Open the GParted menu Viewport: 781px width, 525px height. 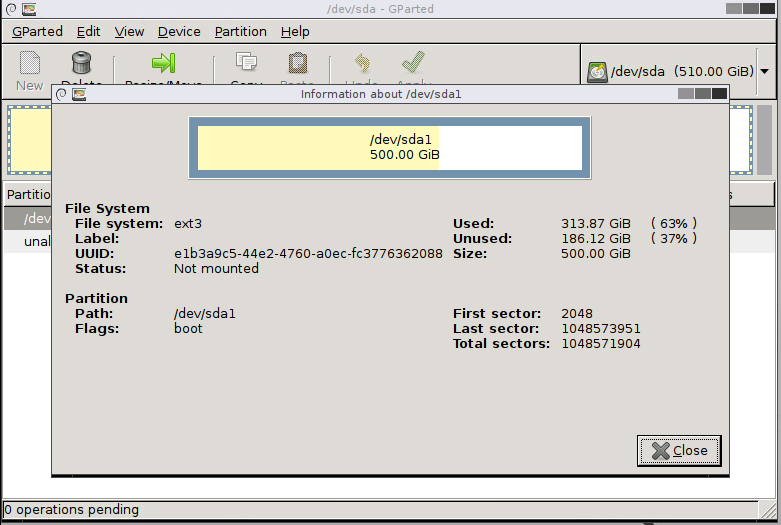(37, 31)
